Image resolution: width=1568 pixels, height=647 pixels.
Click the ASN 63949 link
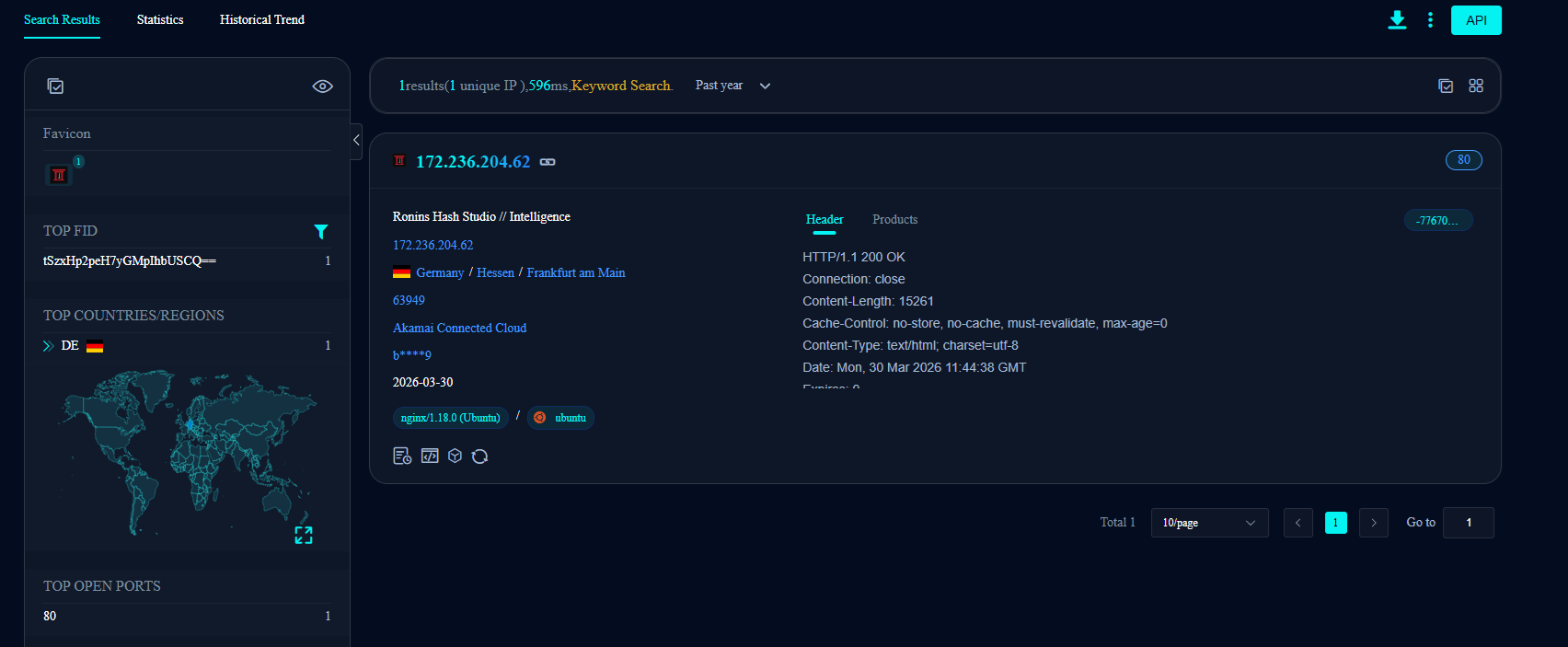pos(409,300)
